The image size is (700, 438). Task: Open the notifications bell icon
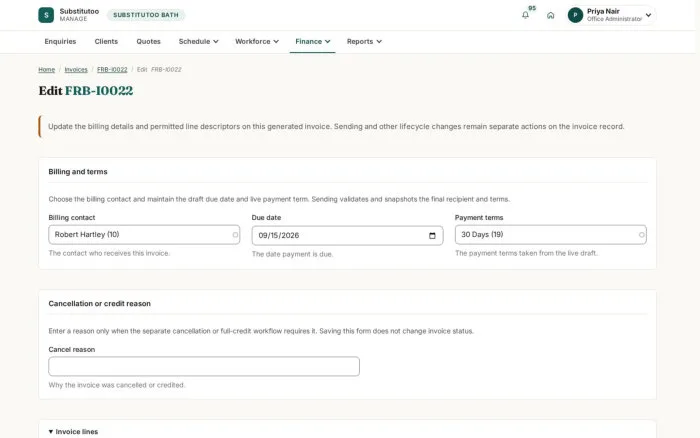pyautogui.click(x=525, y=15)
